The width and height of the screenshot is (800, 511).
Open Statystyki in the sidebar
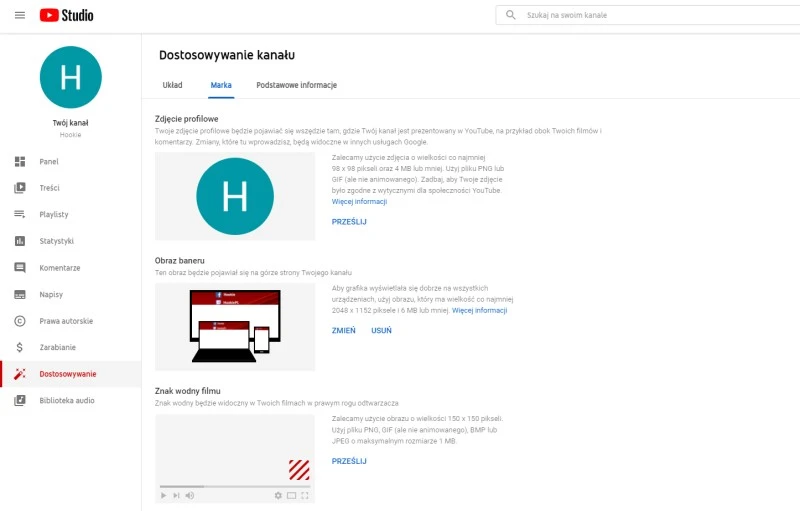[x=57, y=241]
